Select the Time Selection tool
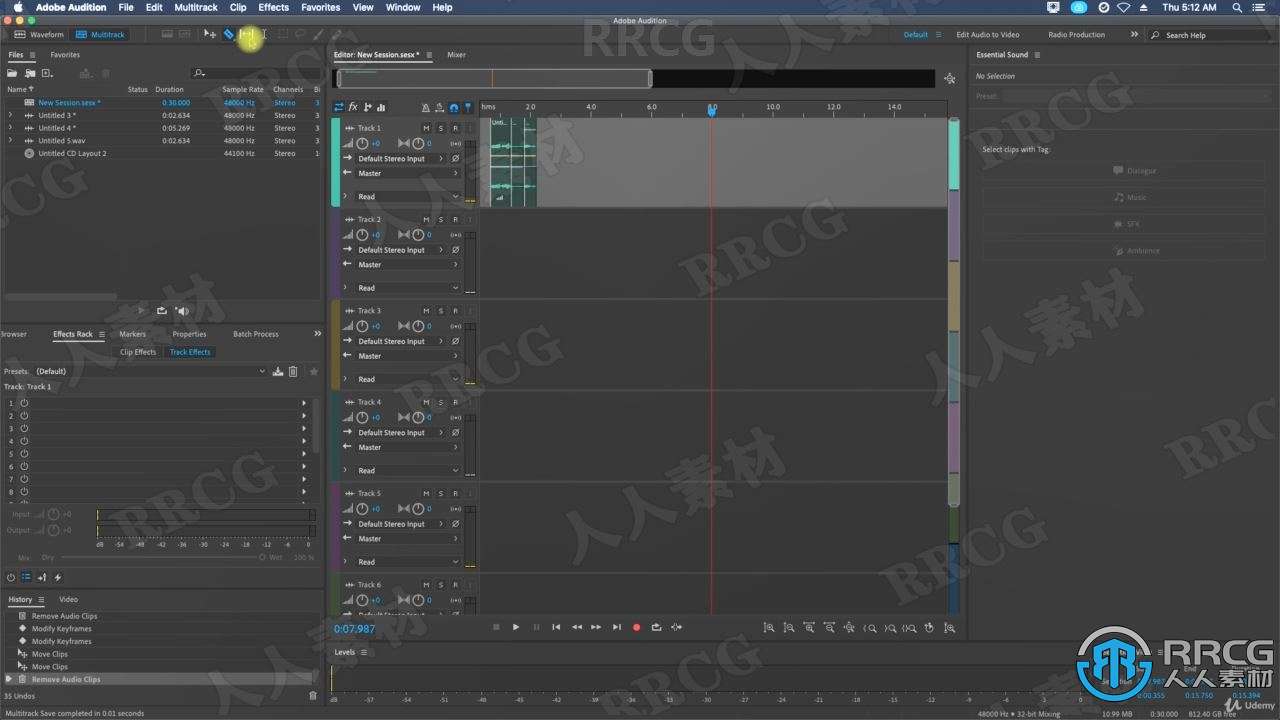 [x=264, y=34]
